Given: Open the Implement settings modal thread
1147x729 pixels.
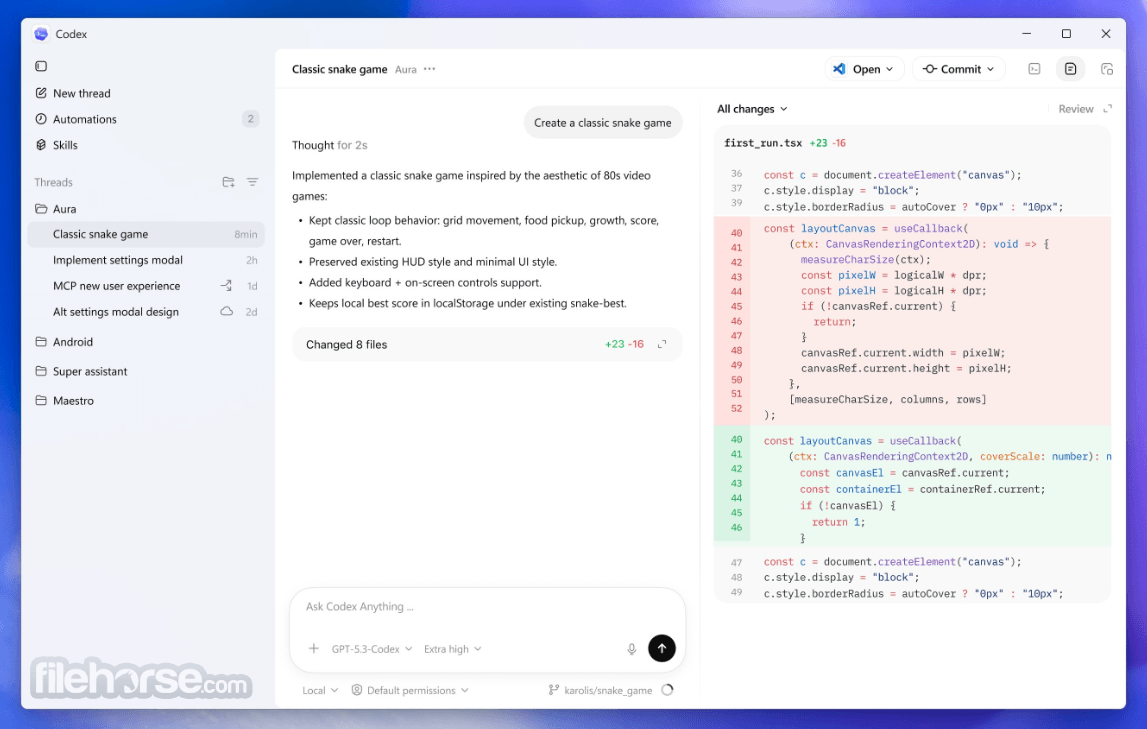Looking at the screenshot, I should [x=146, y=260].
